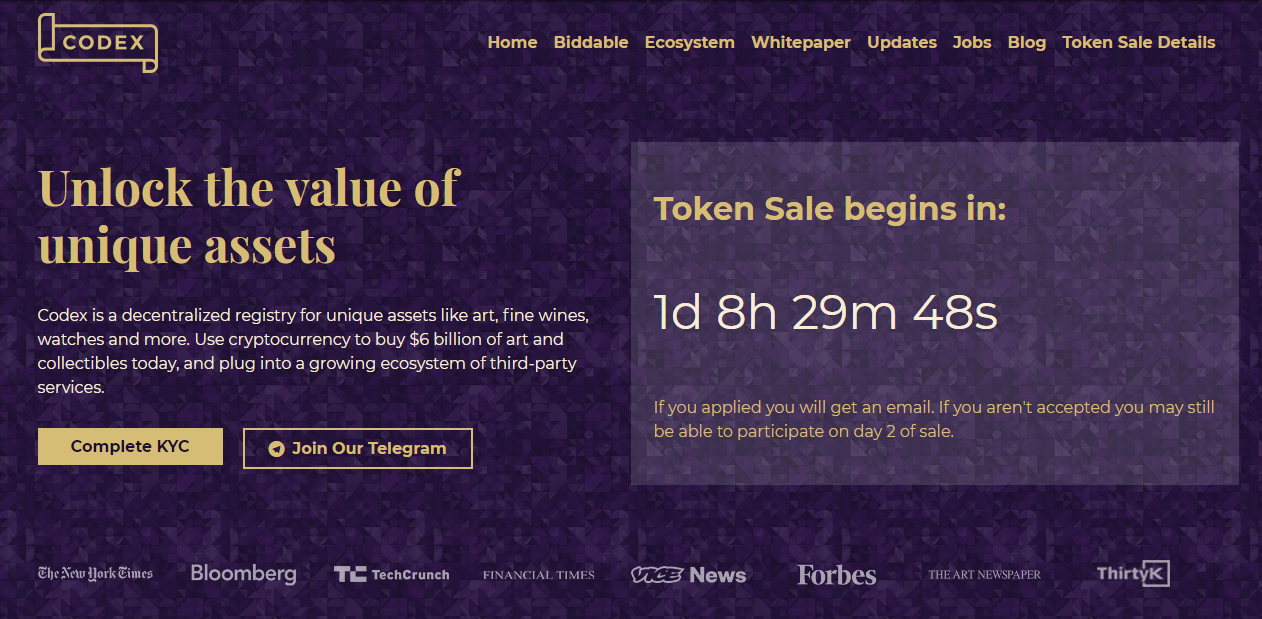Click the Bloomberg press logo
The height and width of the screenshot is (619, 1262).
(243, 574)
